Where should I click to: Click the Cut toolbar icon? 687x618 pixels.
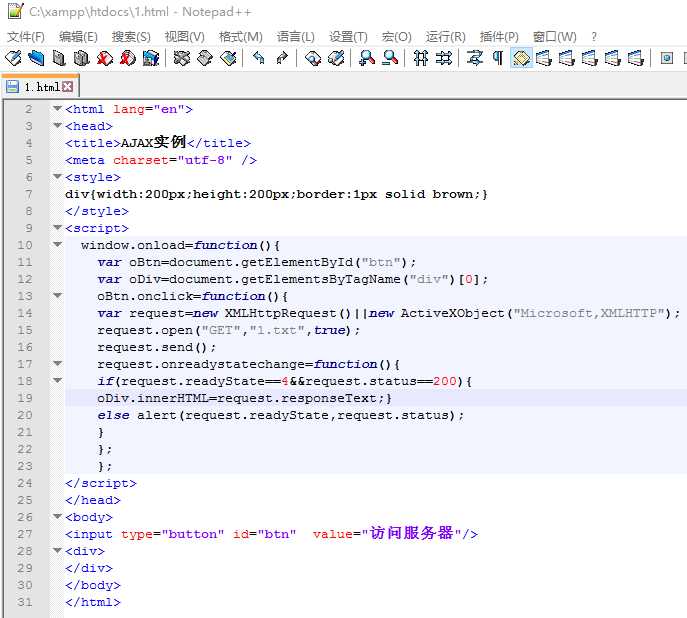182,58
